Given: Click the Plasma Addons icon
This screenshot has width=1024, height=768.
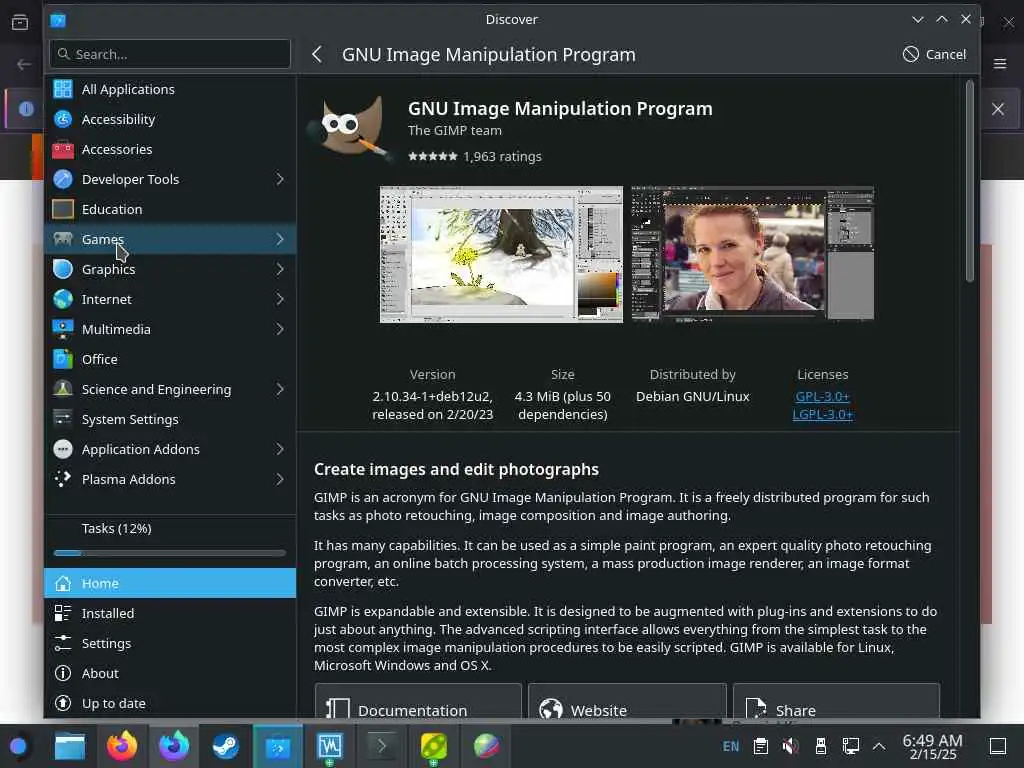Looking at the screenshot, I should click(63, 479).
